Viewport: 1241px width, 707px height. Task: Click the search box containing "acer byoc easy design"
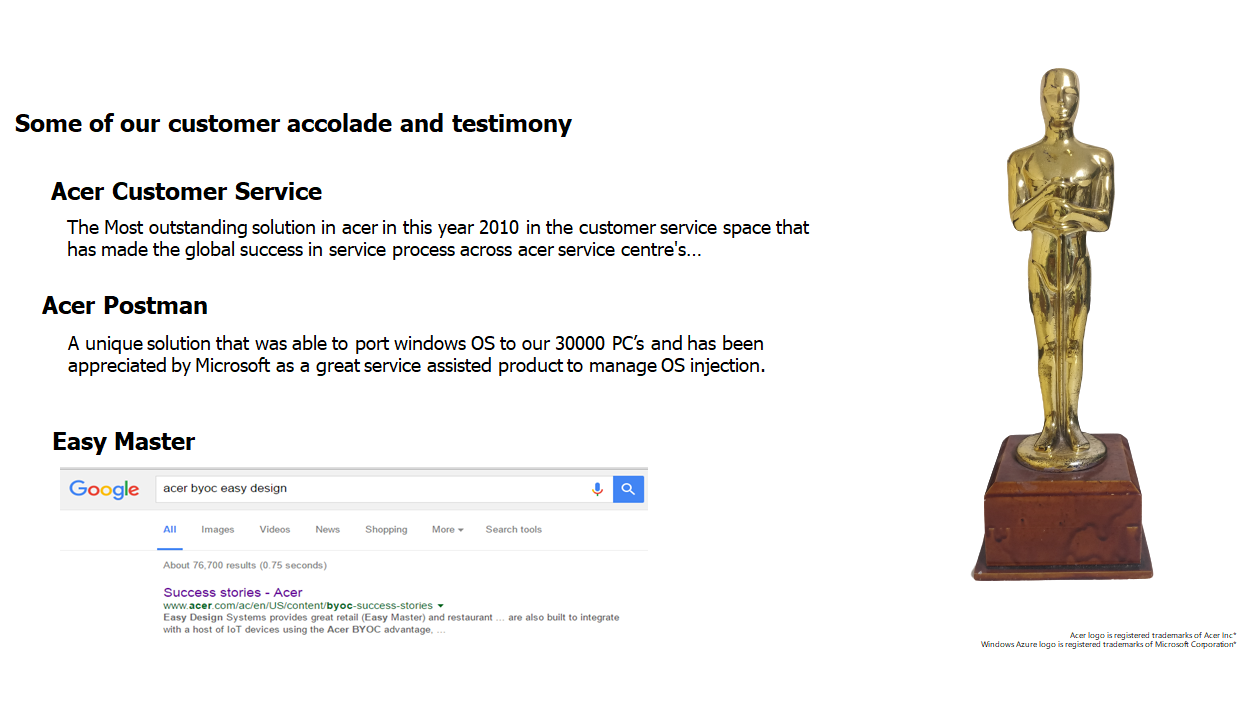[x=383, y=489]
